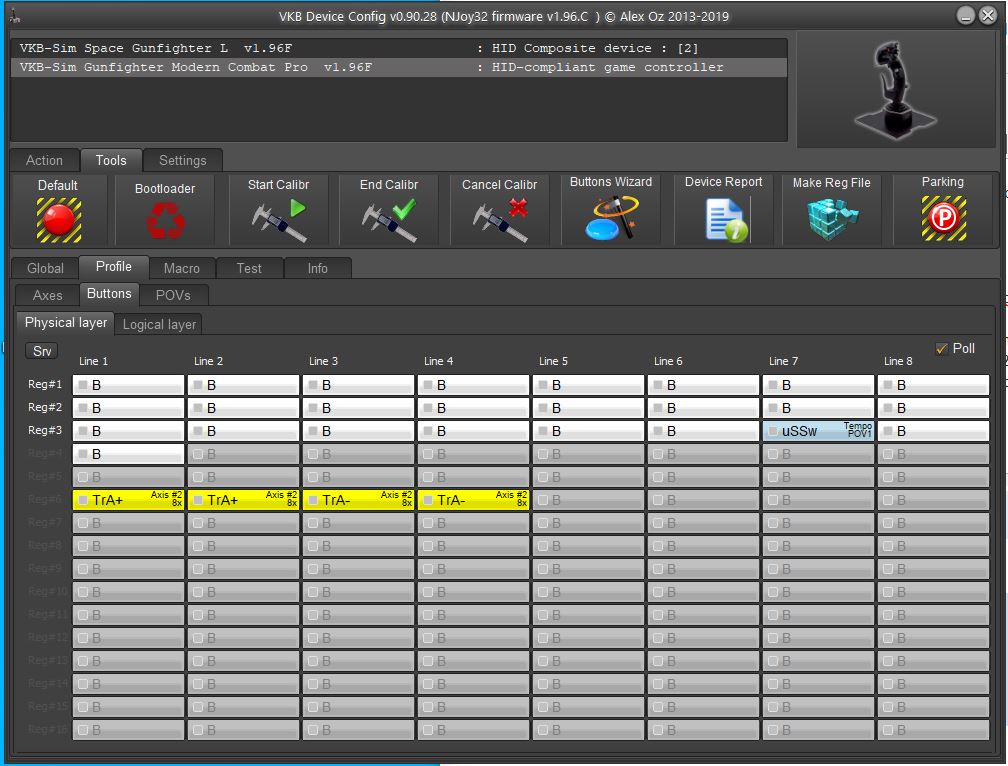Open the Macro tab
This screenshot has width=1008, height=766.
tap(182, 268)
